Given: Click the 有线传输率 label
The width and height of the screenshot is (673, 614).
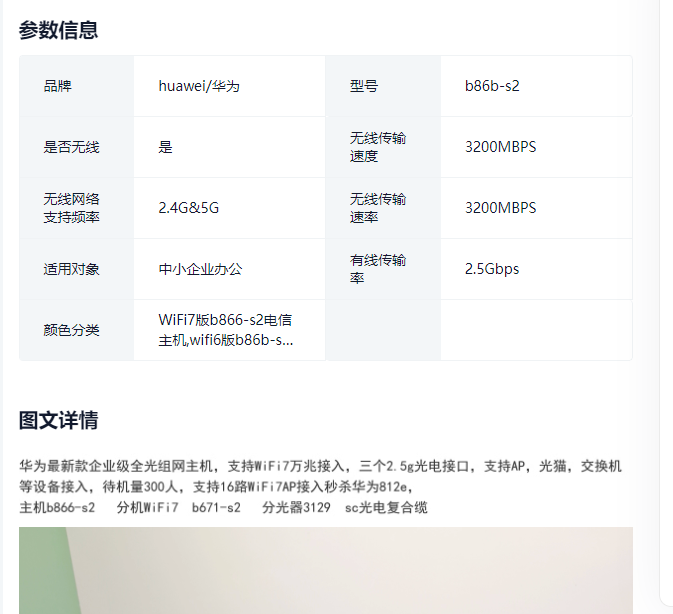Looking at the screenshot, I should [x=378, y=269].
